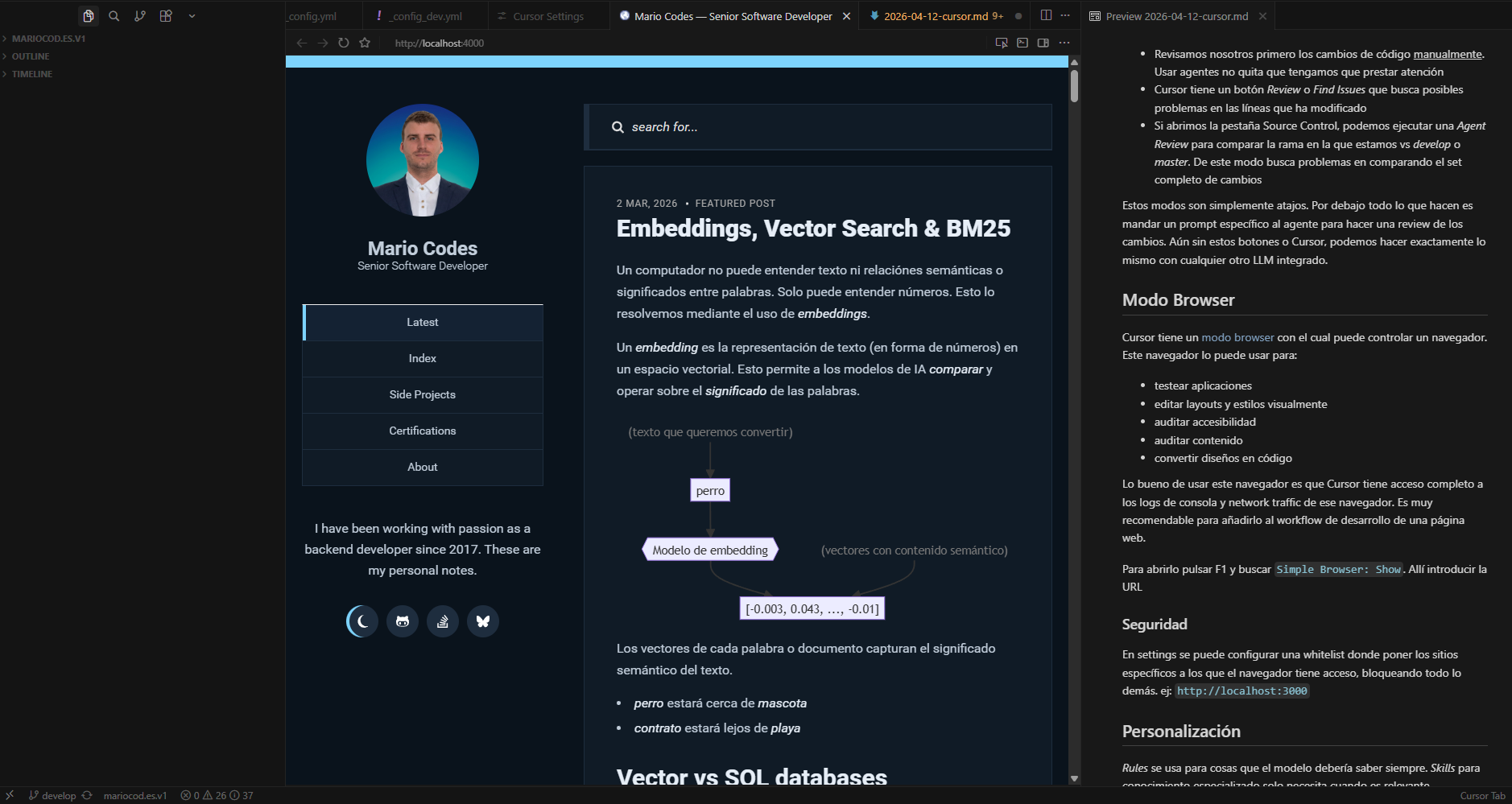This screenshot has height=804, width=1512.
Task: Switch to the 2026-04-12-cursor.md editor tab
Action: (x=936, y=16)
